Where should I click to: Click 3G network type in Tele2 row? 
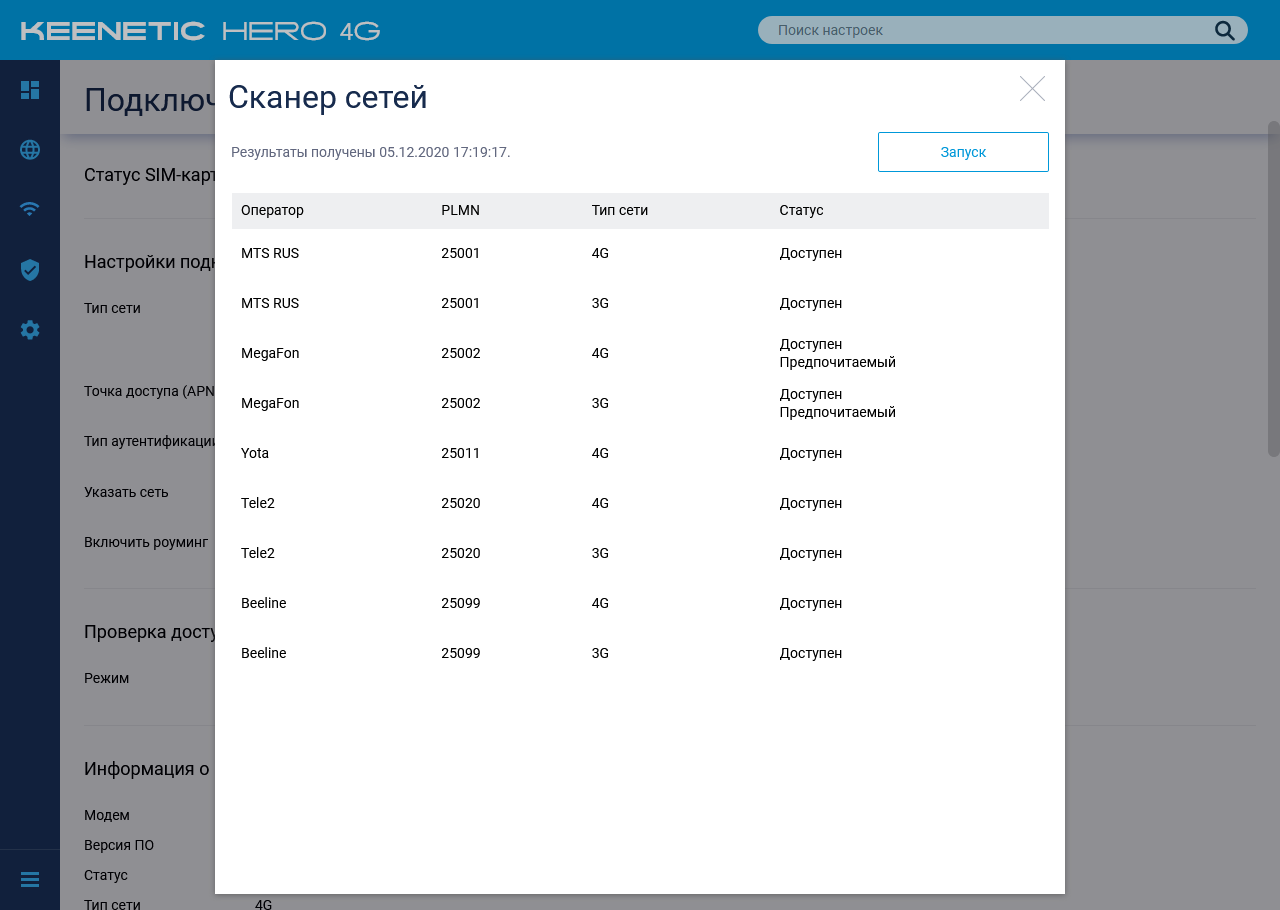click(600, 554)
